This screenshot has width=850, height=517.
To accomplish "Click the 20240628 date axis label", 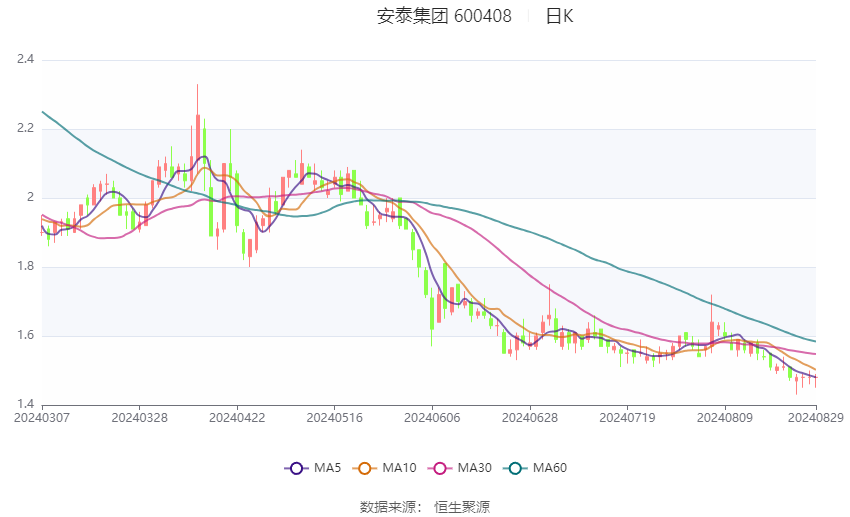I will pos(530,418).
